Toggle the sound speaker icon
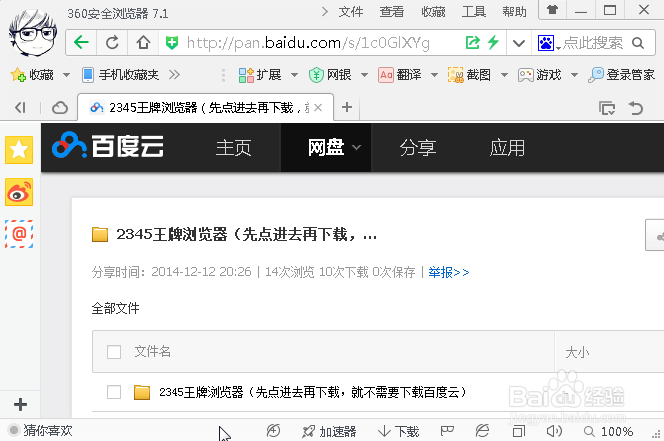The width and height of the screenshot is (664, 441). [x=554, y=431]
